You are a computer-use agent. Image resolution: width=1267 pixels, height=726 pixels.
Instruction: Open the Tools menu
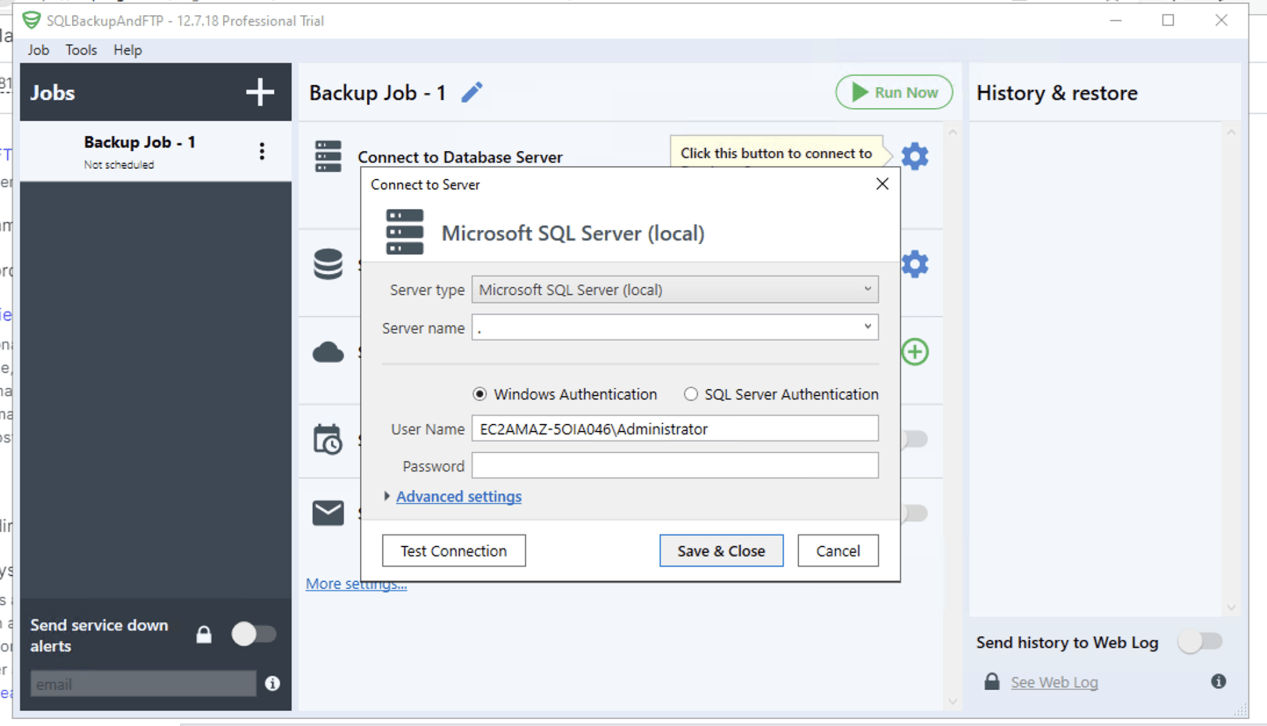point(80,49)
